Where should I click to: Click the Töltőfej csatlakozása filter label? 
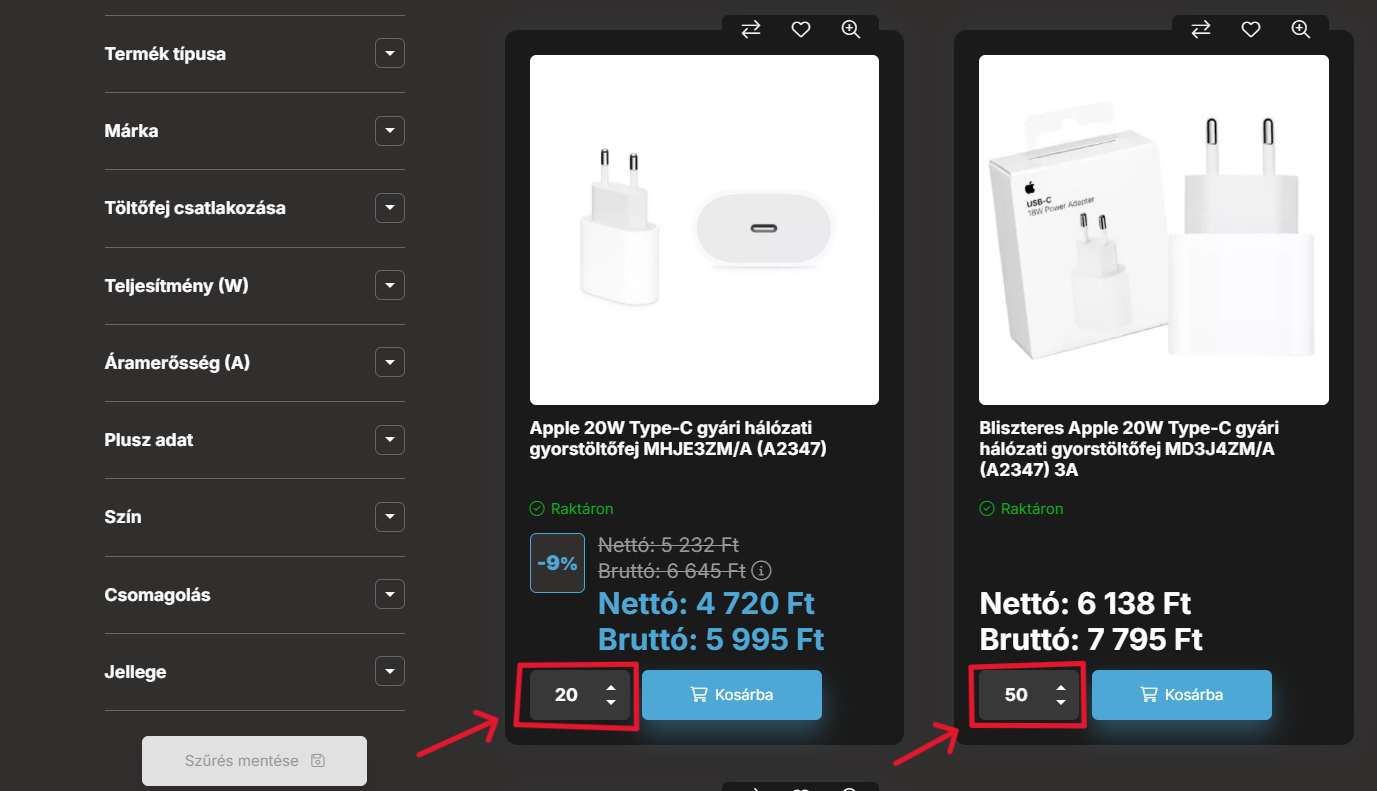coord(195,208)
